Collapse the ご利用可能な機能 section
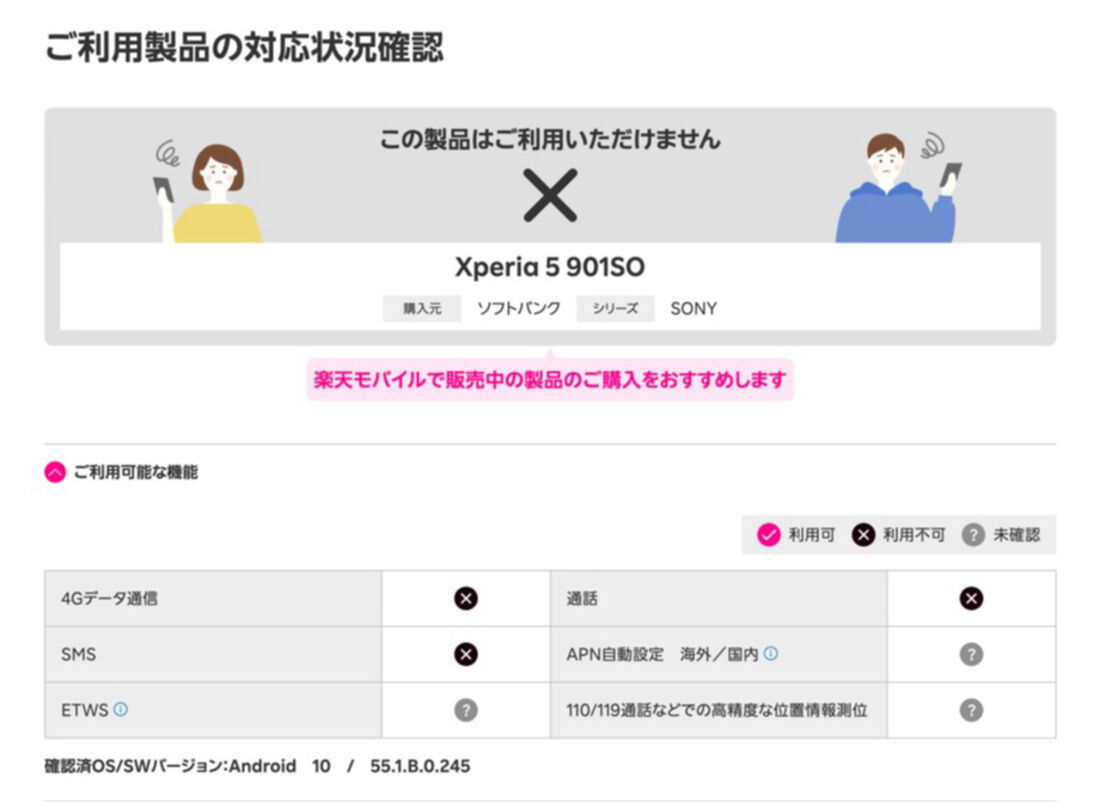This screenshot has height=802, width=1100. (55, 472)
